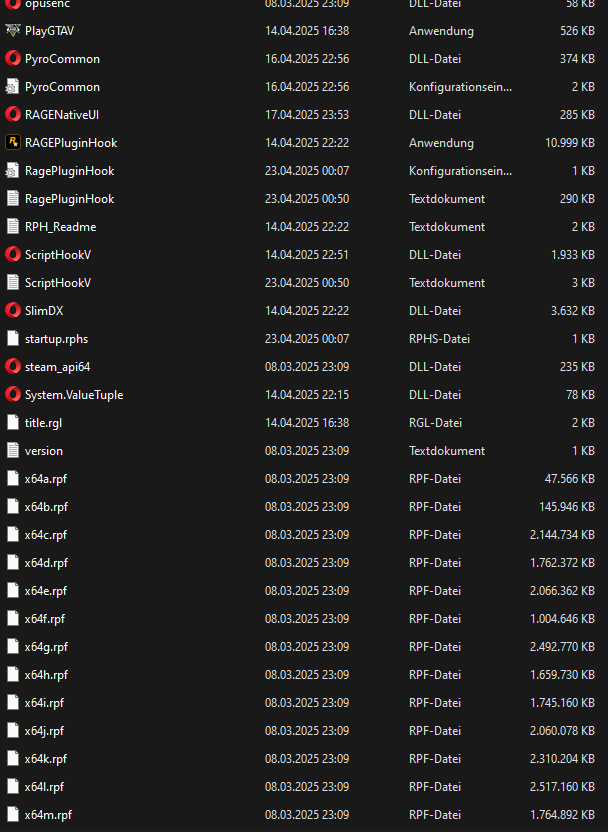The image size is (608, 832).
Task: Click the SlimDX DLL icon
Action: (13, 310)
